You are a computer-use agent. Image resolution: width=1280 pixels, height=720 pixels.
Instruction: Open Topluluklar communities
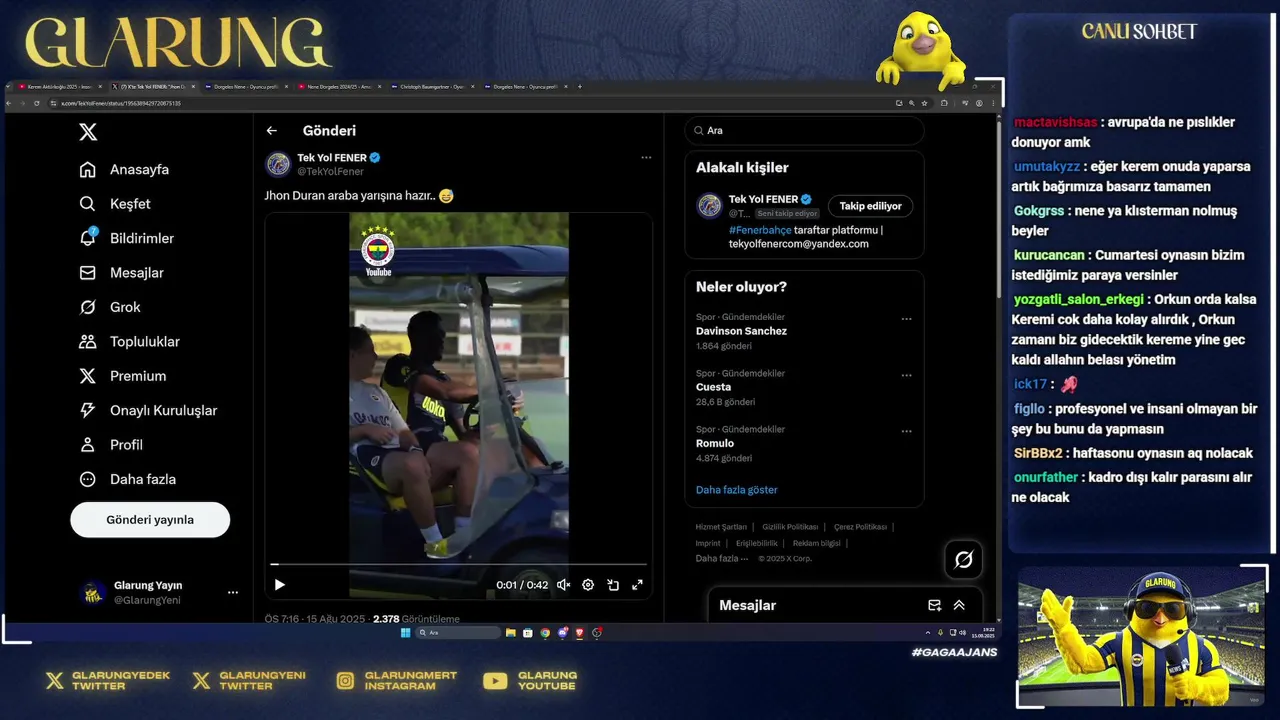129,342
